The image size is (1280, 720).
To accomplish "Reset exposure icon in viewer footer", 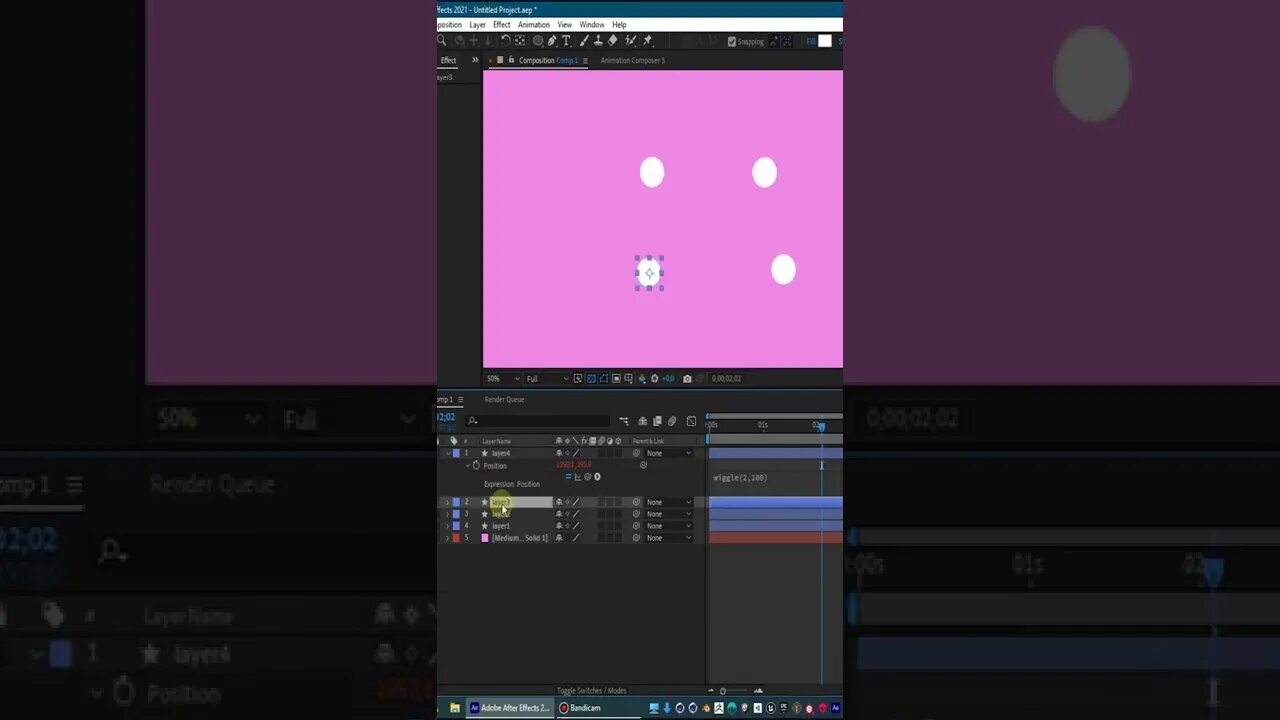I will click(x=654, y=379).
